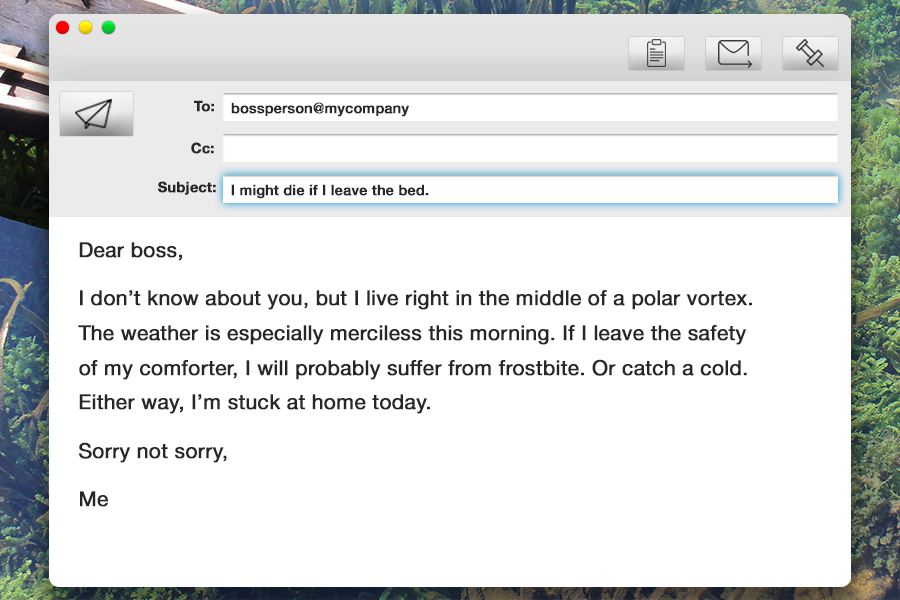Click the 'Dear boss,' greeting line
The image size is (900, 600).
[130, 250]
